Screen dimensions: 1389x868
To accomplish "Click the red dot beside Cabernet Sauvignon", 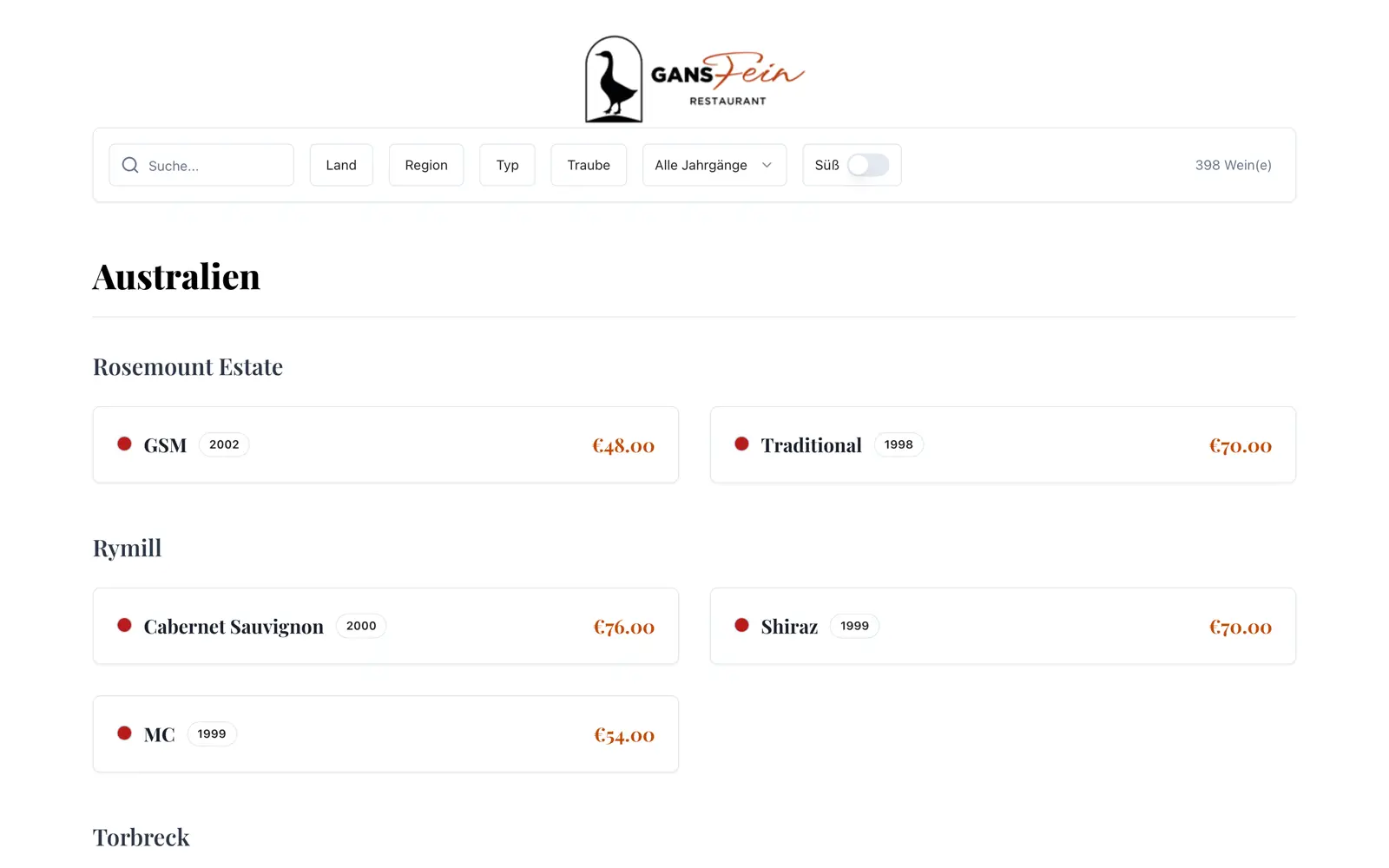I will point(124,625).
